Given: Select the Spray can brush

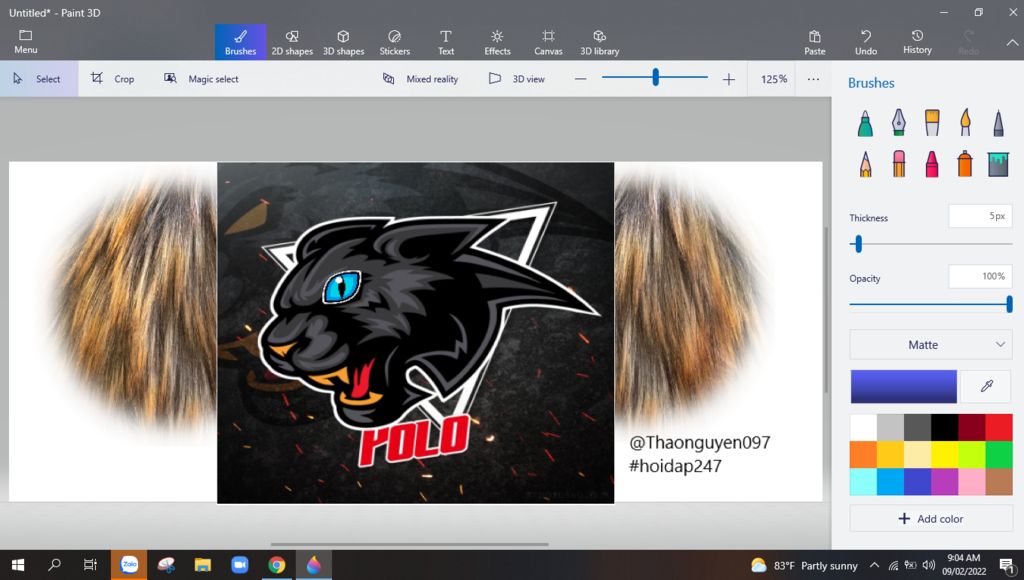Looking at the screenshot, I should (x=965, y=164).
